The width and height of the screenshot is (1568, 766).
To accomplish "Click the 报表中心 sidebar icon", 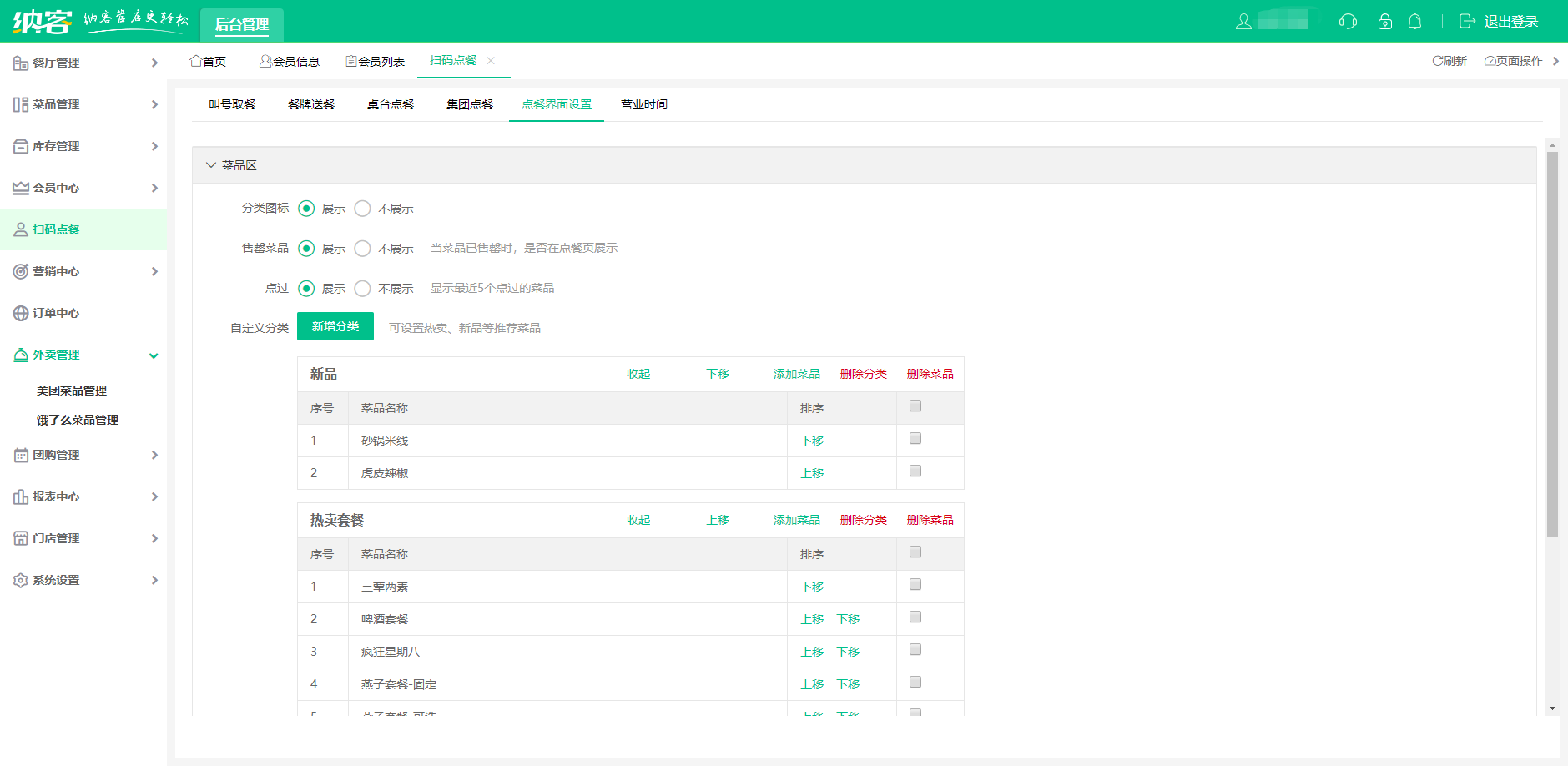I will pos(20,496).
